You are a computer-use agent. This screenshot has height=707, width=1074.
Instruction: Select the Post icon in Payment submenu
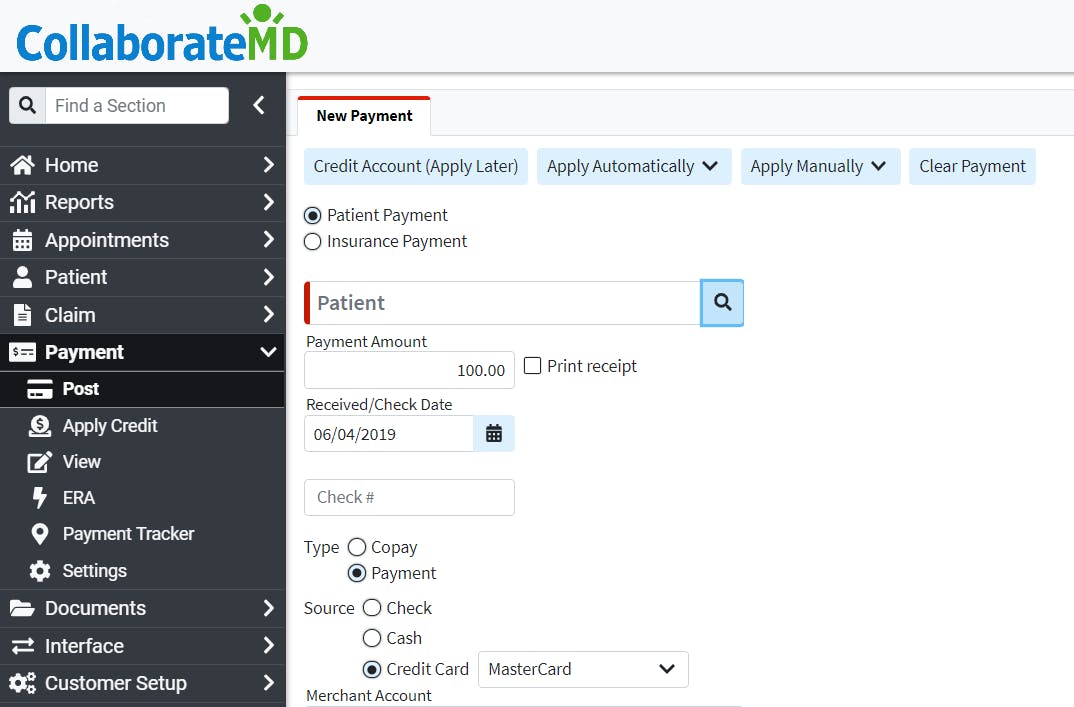pos(42,389)
